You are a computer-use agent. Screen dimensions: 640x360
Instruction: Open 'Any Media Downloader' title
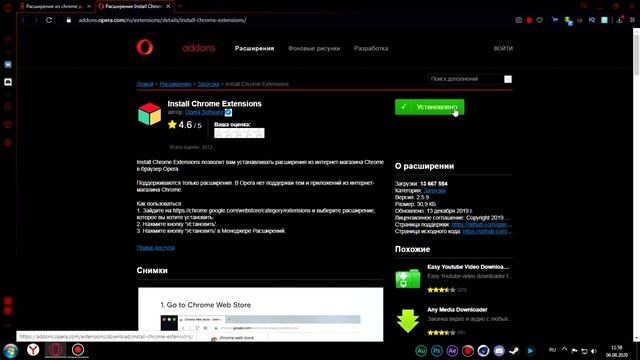tap(457, 310)
